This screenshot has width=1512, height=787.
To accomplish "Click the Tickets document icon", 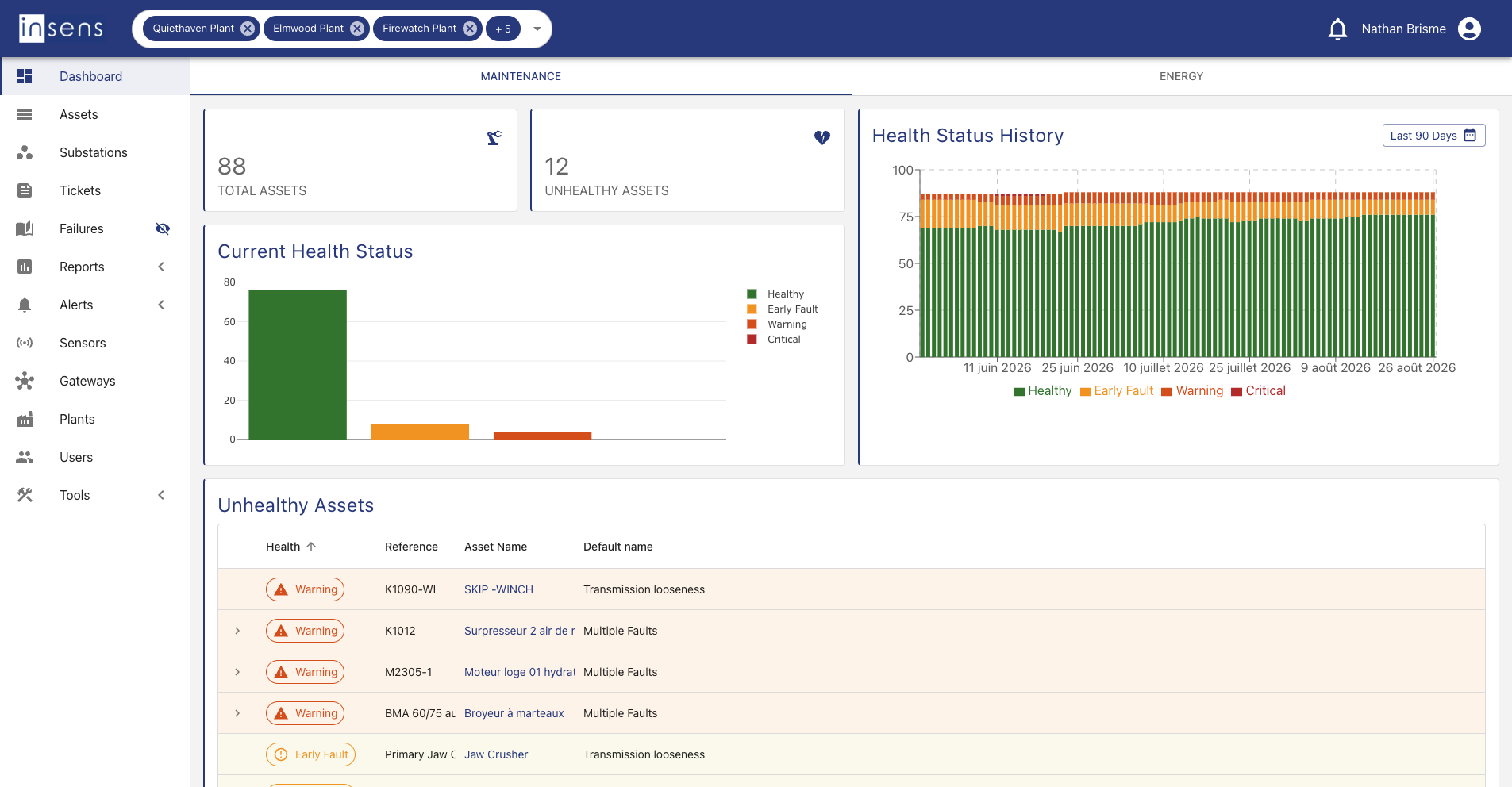I will (x=25, y=190).
